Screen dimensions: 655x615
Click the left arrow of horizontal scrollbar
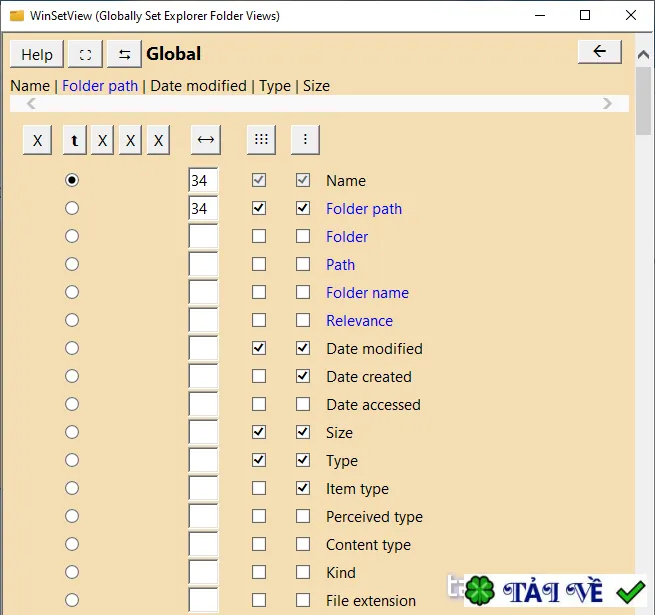tap(31, 103)
